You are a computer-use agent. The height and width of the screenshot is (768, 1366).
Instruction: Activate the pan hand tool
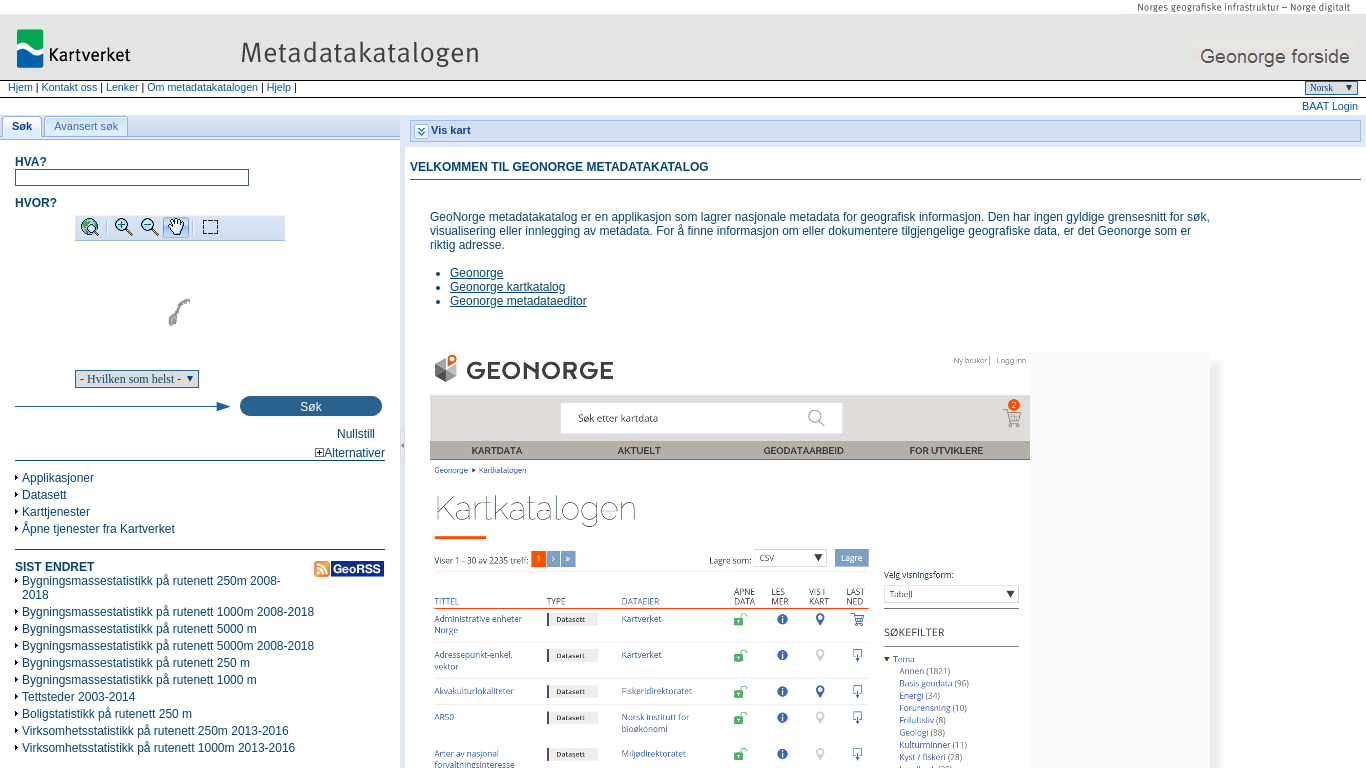point(176,227)
